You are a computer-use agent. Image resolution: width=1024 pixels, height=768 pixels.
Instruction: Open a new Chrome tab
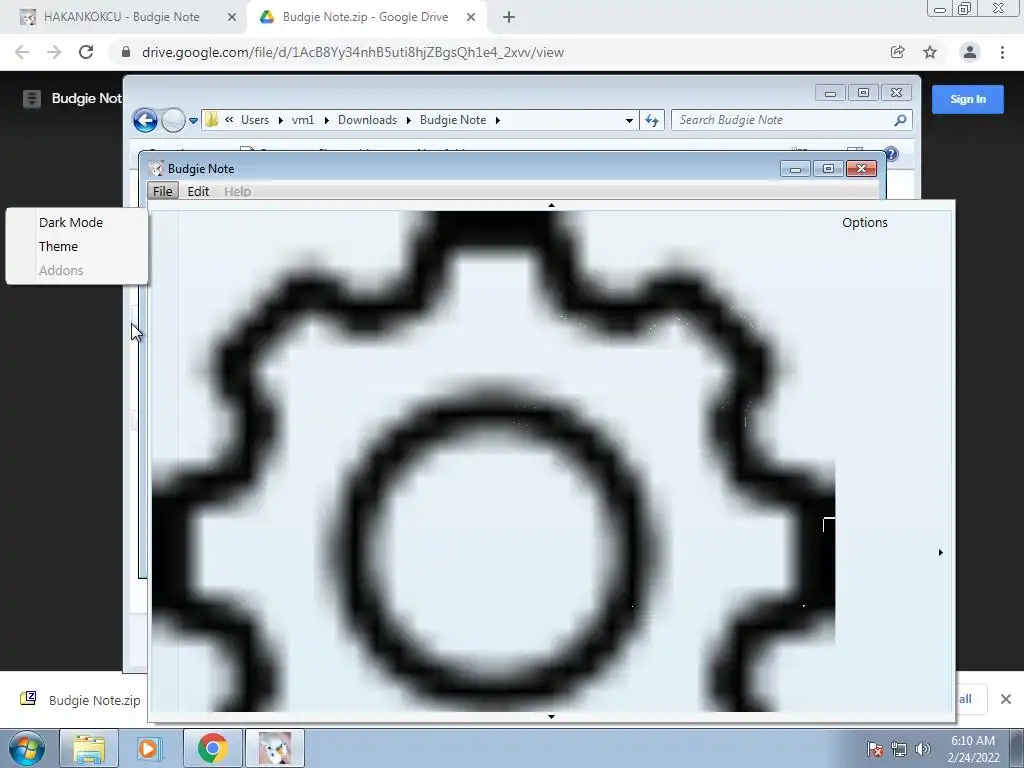point(509,17)
